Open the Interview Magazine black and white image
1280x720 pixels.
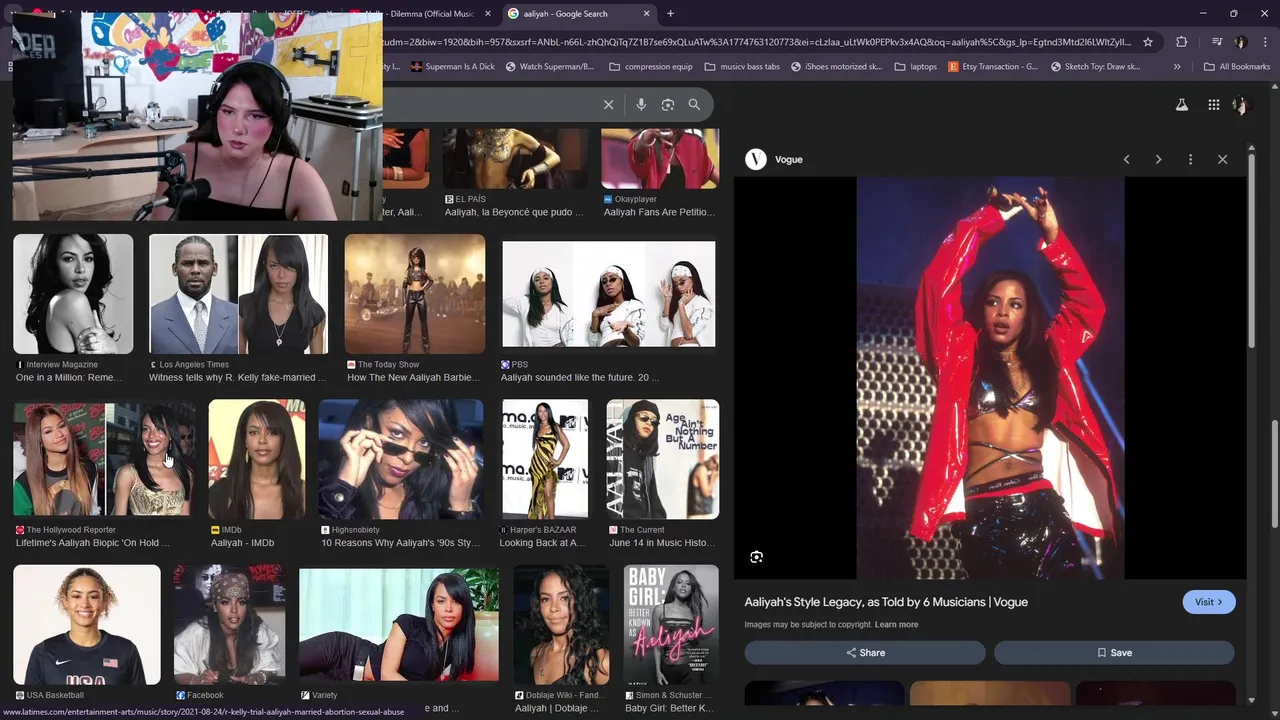point(73,294)
